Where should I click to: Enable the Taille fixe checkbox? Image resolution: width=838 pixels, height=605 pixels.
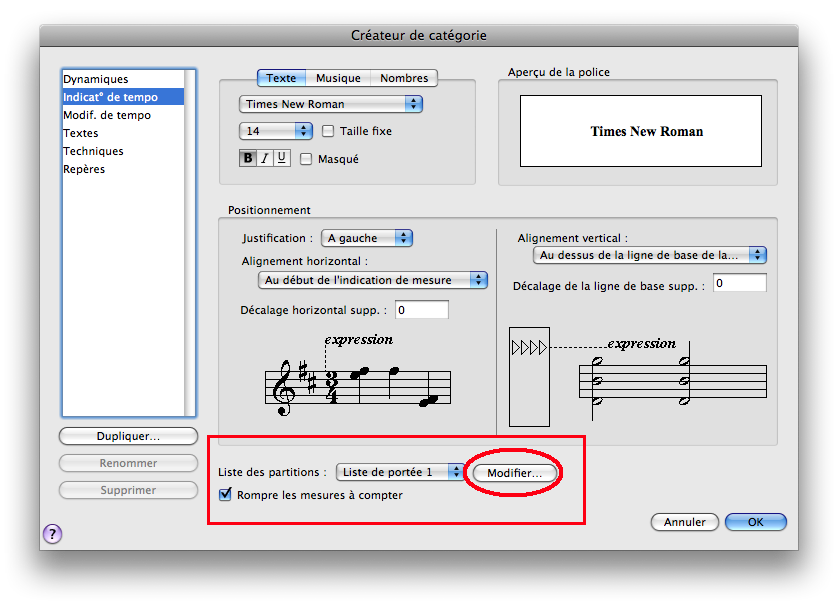328,131
